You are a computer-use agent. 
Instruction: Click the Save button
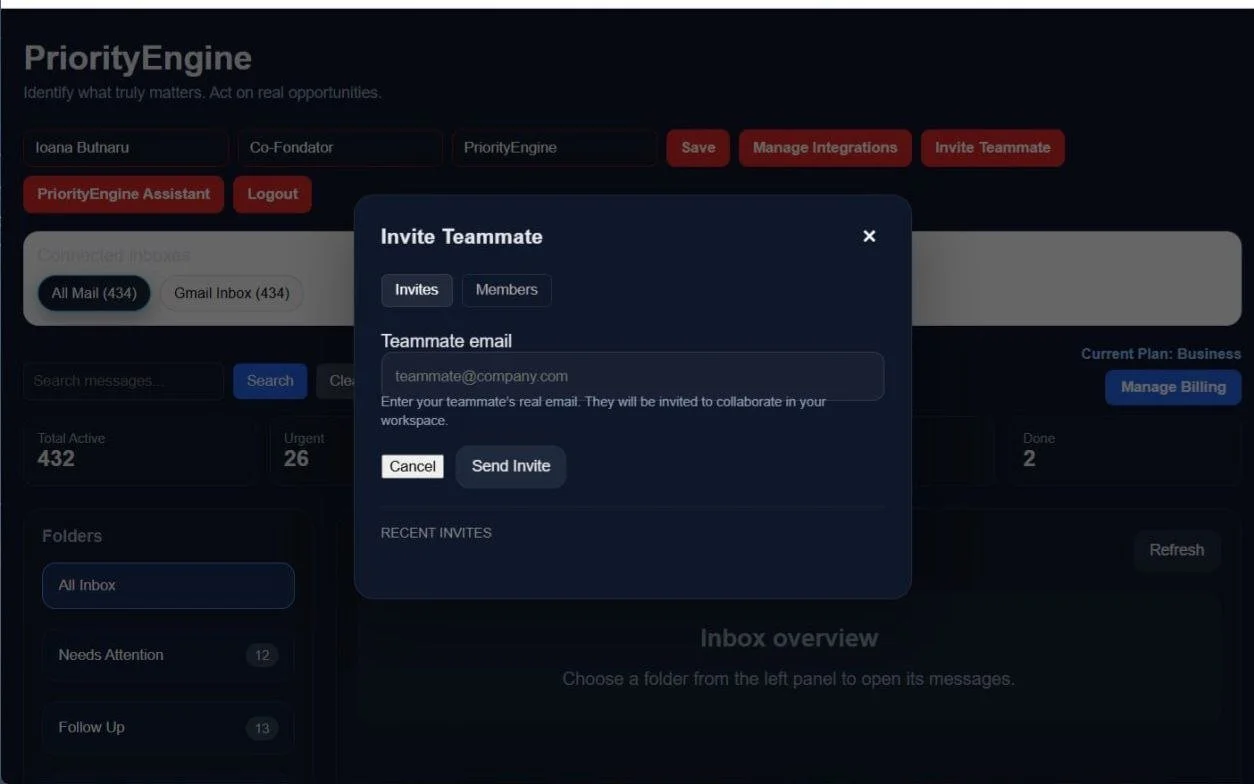698,147
